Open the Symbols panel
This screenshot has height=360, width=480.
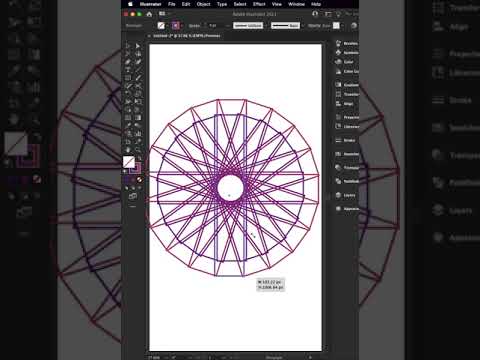(x=347, y=53)
